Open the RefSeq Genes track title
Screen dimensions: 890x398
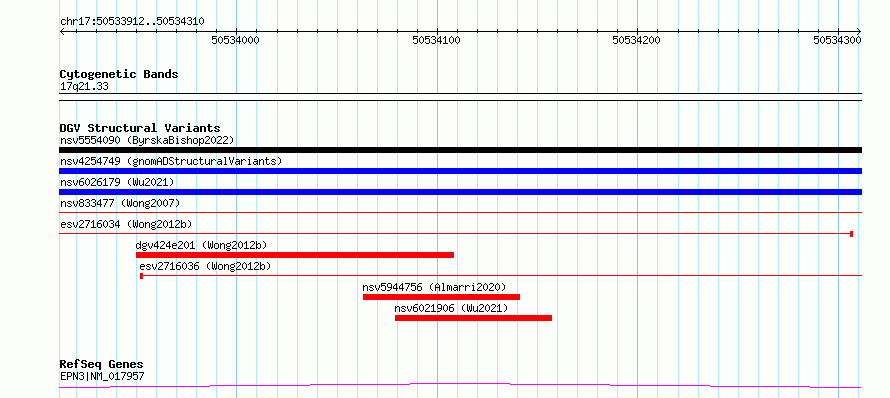coord(102,365)
